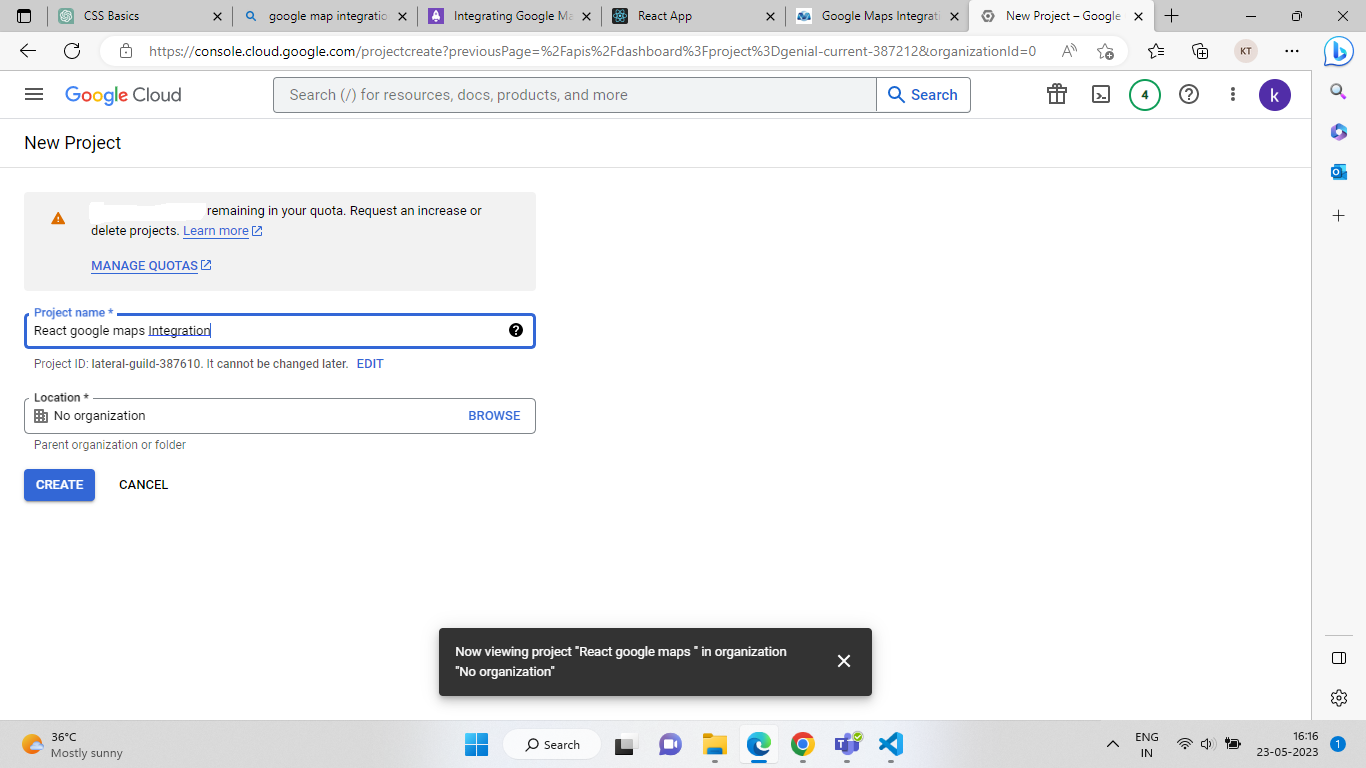Open the help question mark menu
The height and width of the screenshot is (768, 1366).
[x=1189, y=95]
